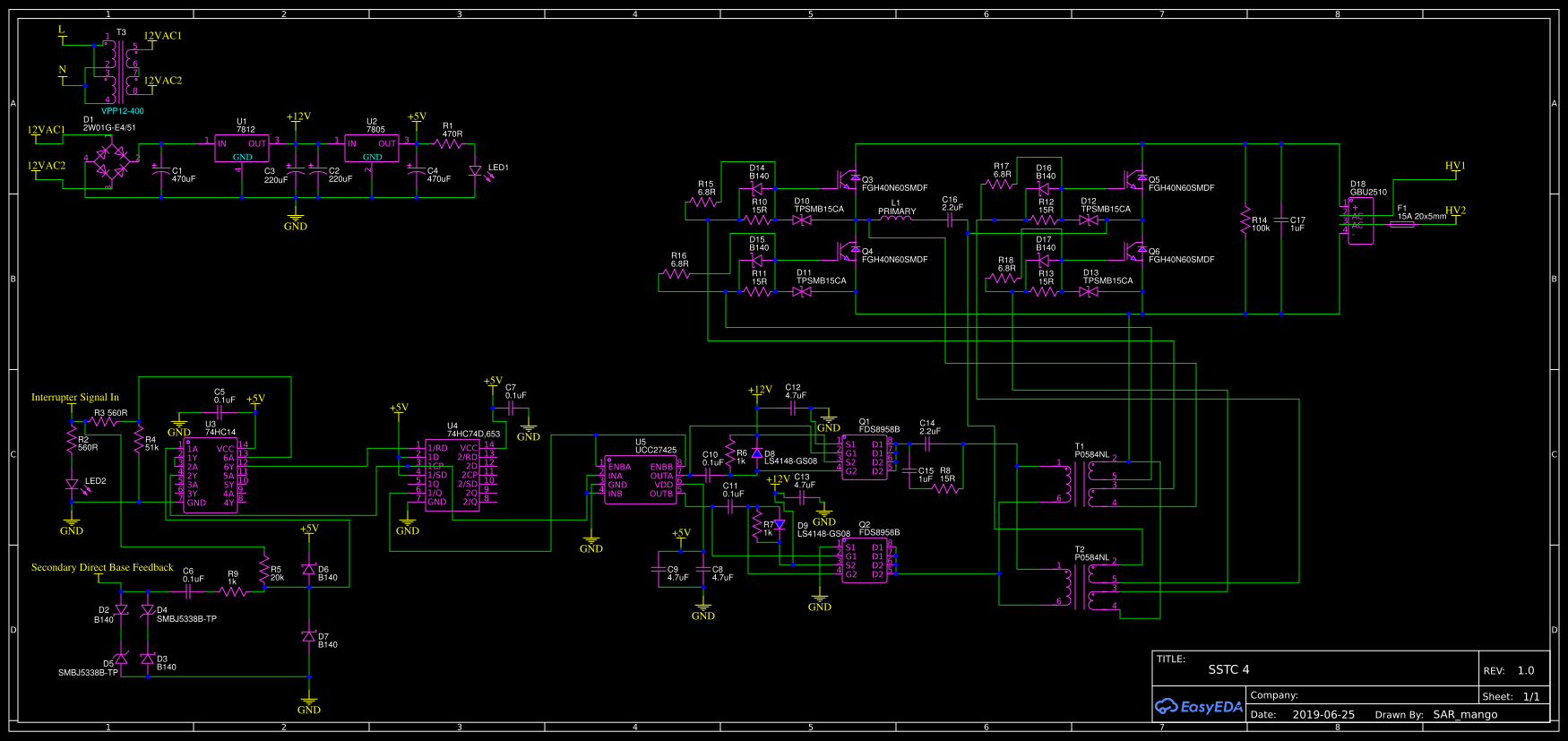The image size is (1568, 741).
Task: Select the HV1 net port label
Action: coord(1454,166)
